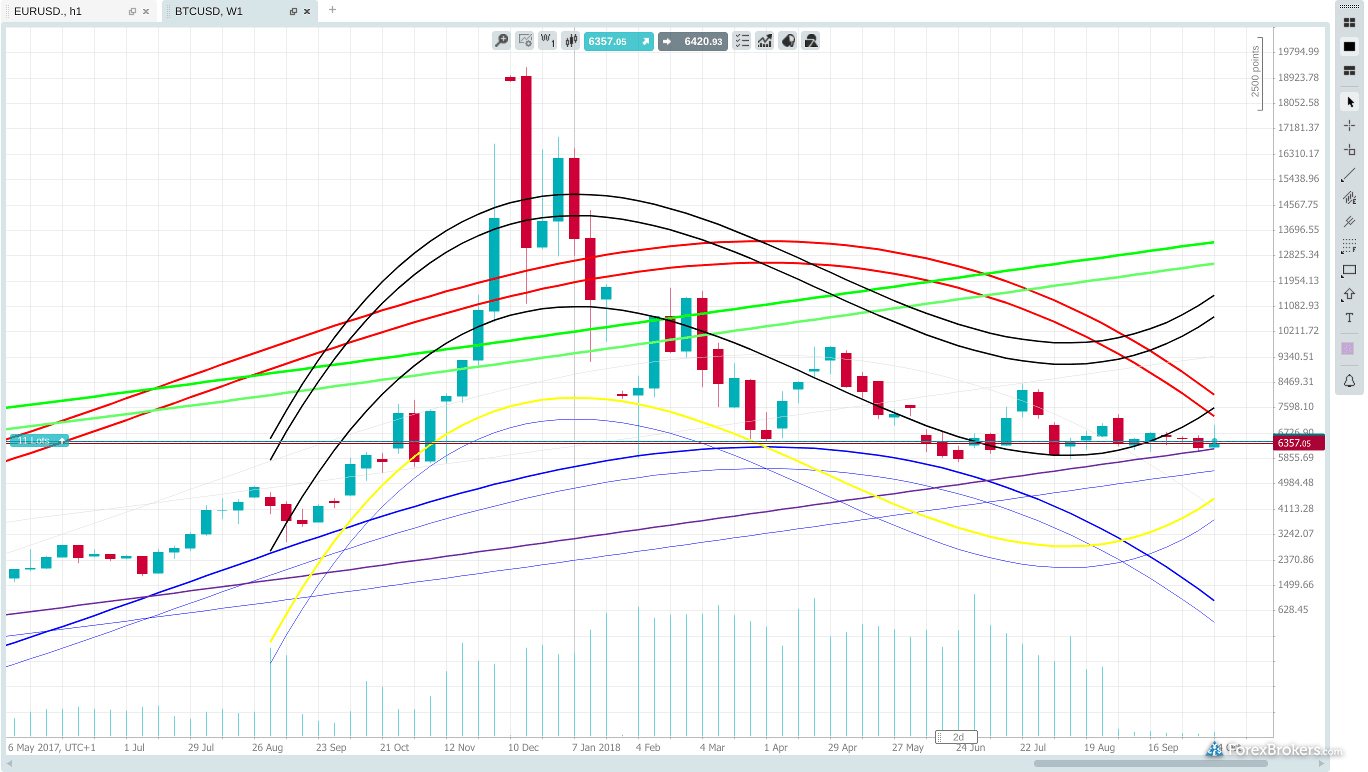Select the crosshair tool
1368x772 pixels.
(1349, 126)
